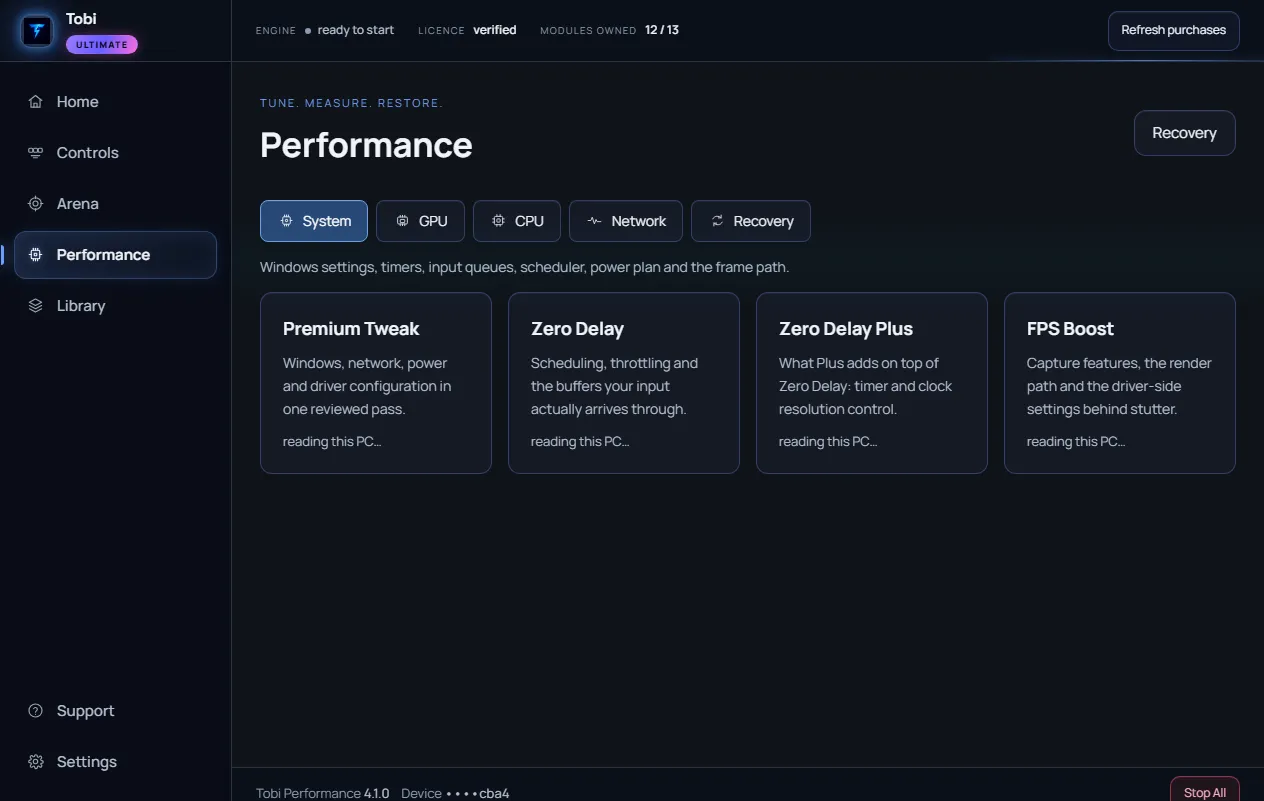The height and width of the screenshot is (801, 1264).
Task: Click the chip icon on System tab
Action: pos(286,221)
